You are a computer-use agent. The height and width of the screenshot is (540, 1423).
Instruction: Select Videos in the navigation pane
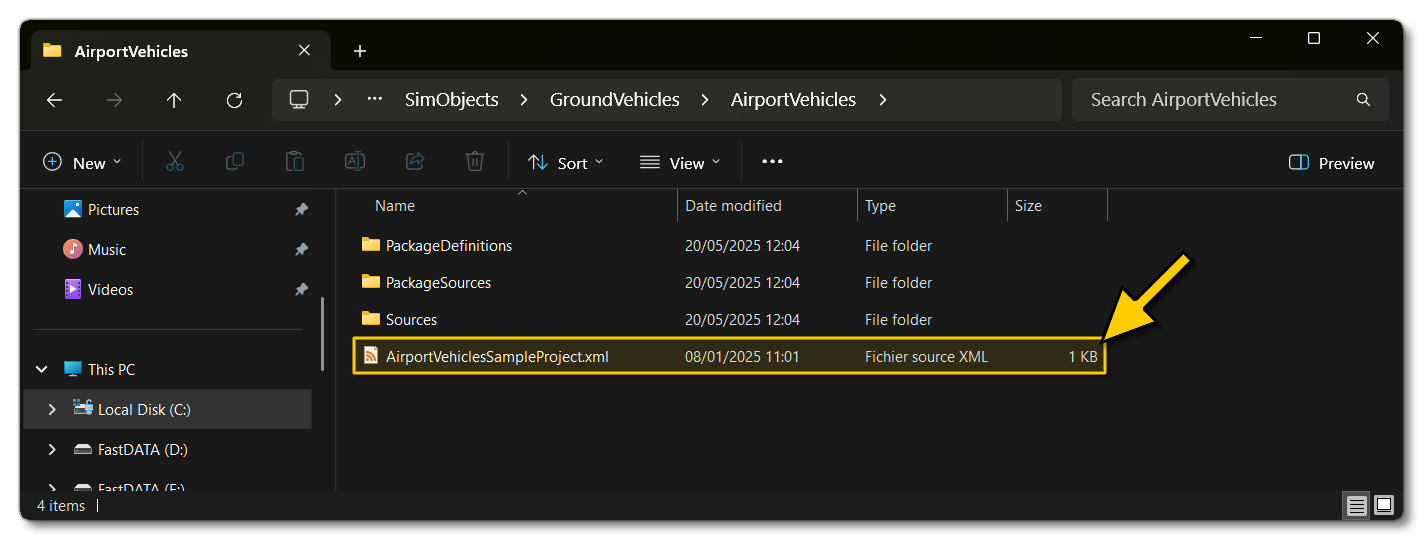coord(110,290)
